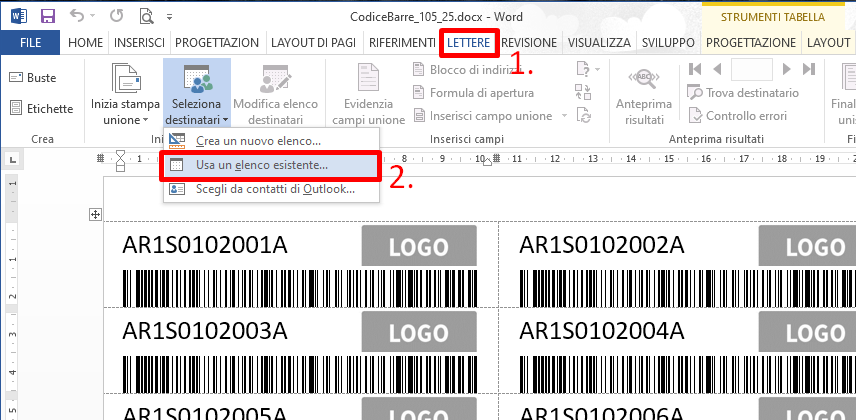Click the table move handle

(x=96, y=215)
